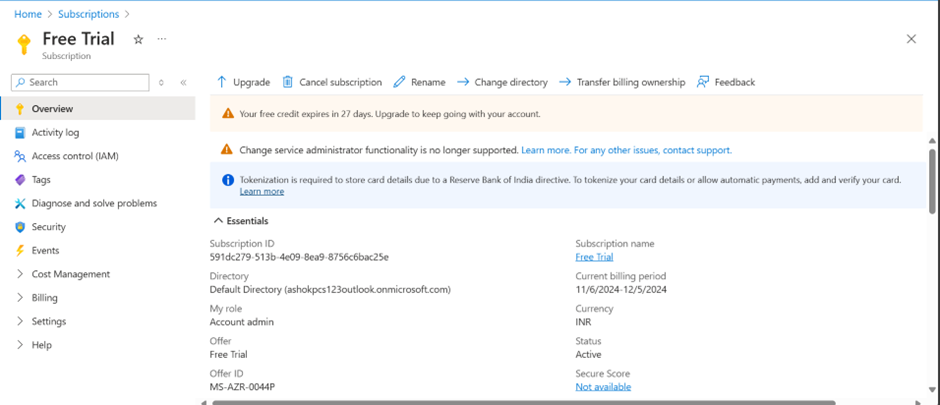Click the Feedback icon in the toolbar
The width and height of the screenshot is (940, 405).
pyautogui.click(x=703, y=82)
